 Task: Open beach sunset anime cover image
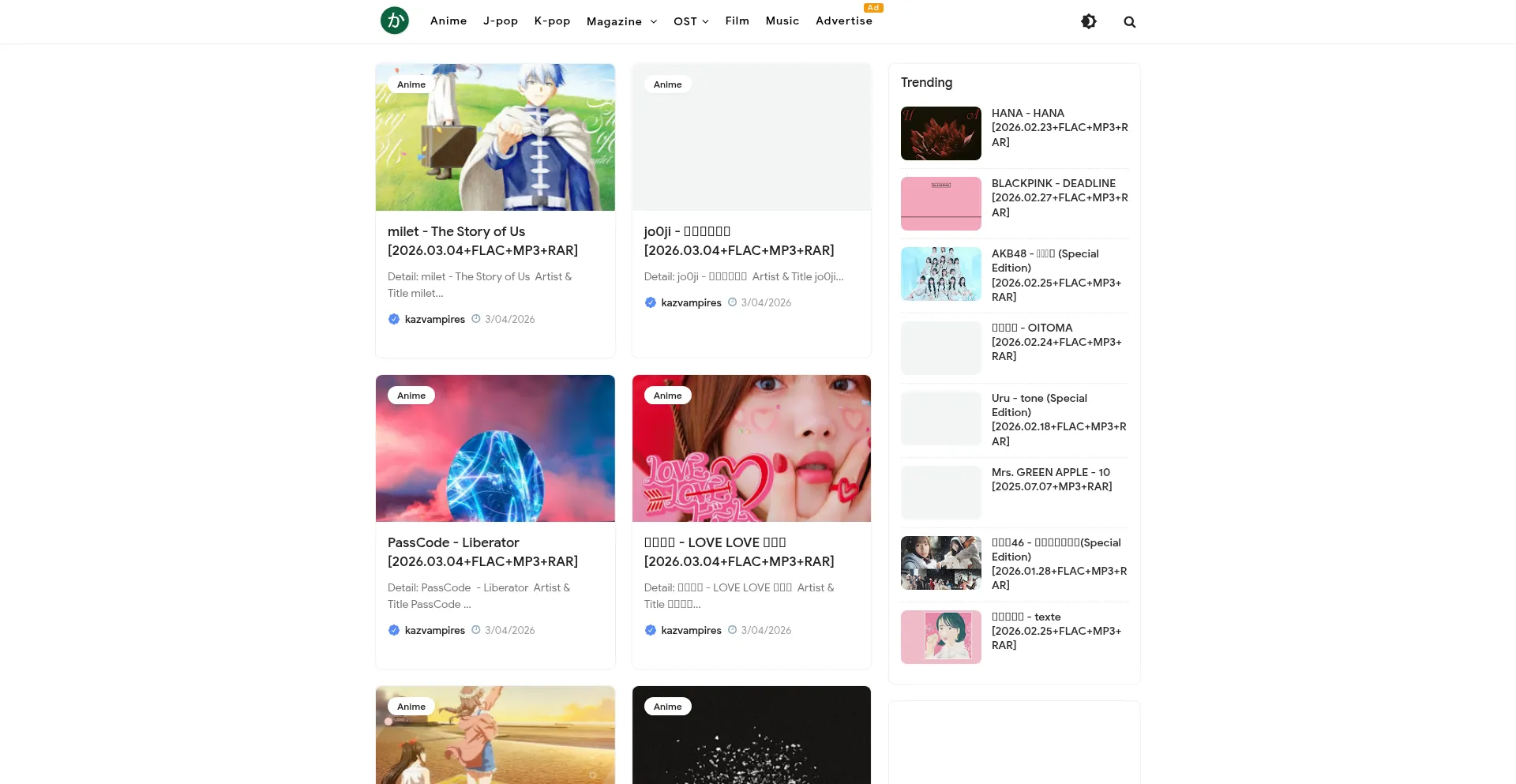click(495, 735)
